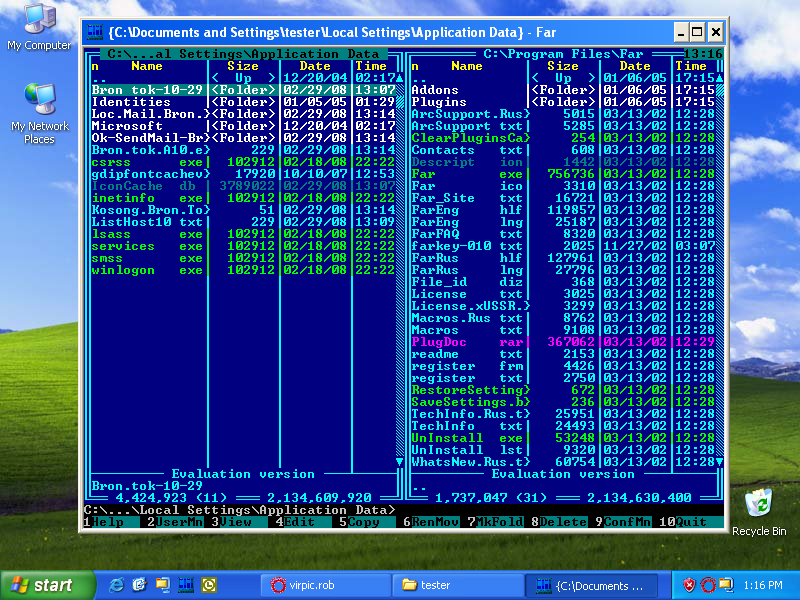The width and height of the screenshot is (800, 600).
Task: Select the Bron tok-10-29 folder row
Action: (243, 90)
